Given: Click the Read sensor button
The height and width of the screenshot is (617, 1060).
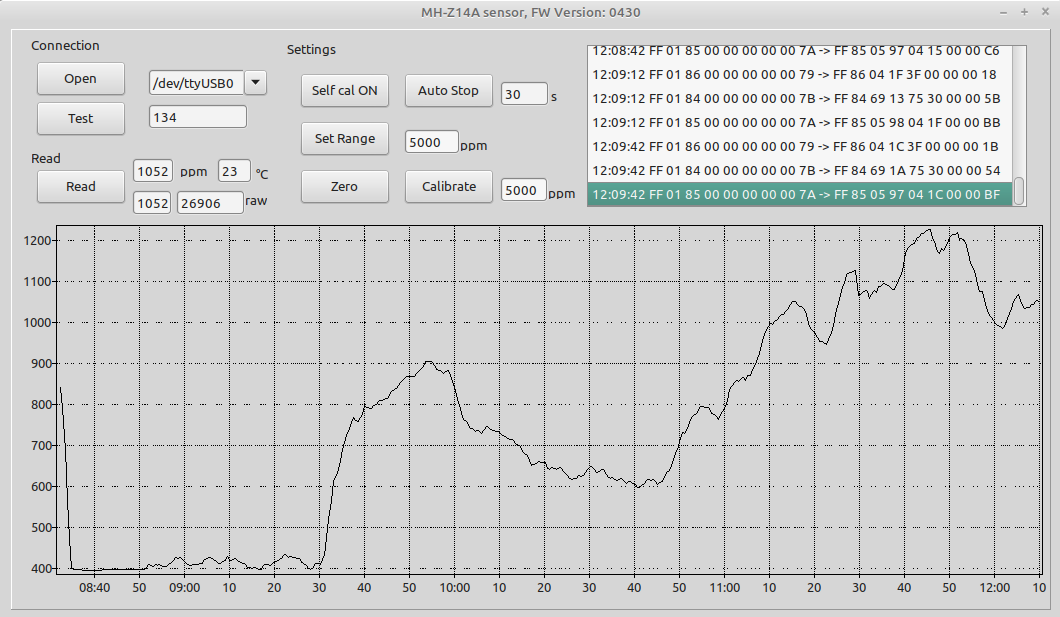Looking at the screenshot, I should 81,186.
